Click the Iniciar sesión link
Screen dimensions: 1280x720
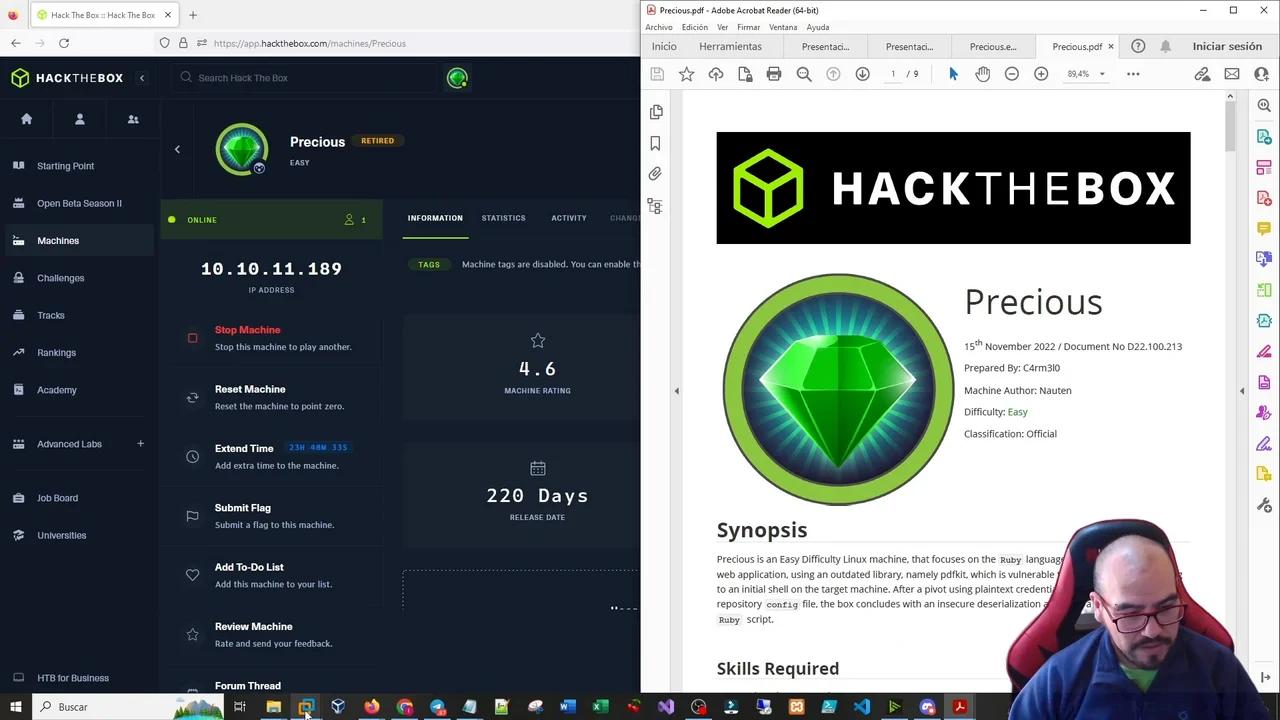point(1227,46)
